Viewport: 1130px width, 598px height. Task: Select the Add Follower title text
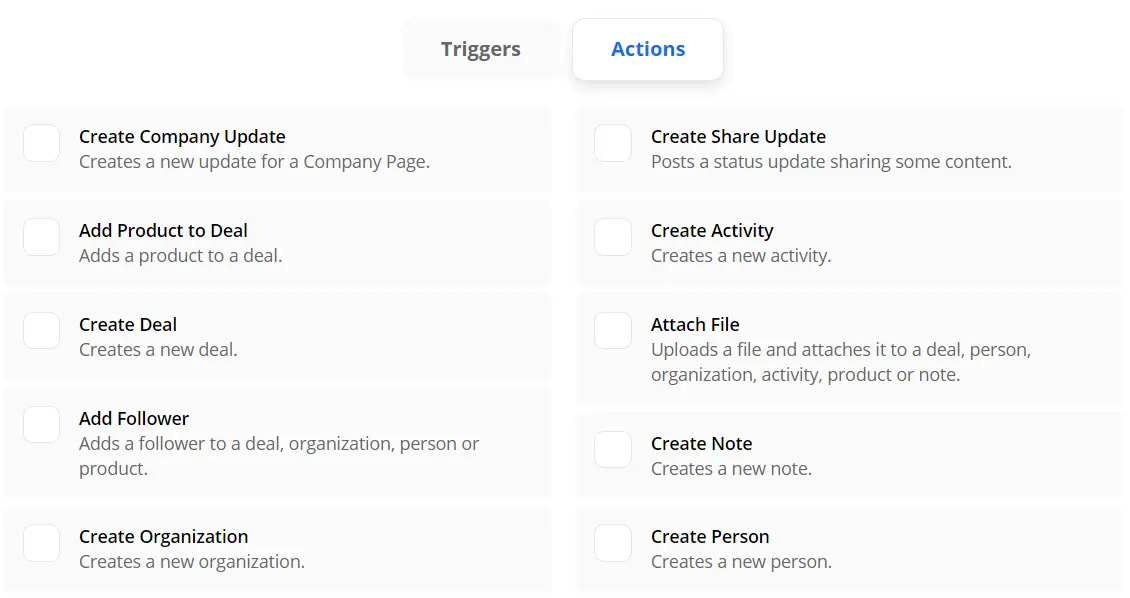[x=134, y=419]
